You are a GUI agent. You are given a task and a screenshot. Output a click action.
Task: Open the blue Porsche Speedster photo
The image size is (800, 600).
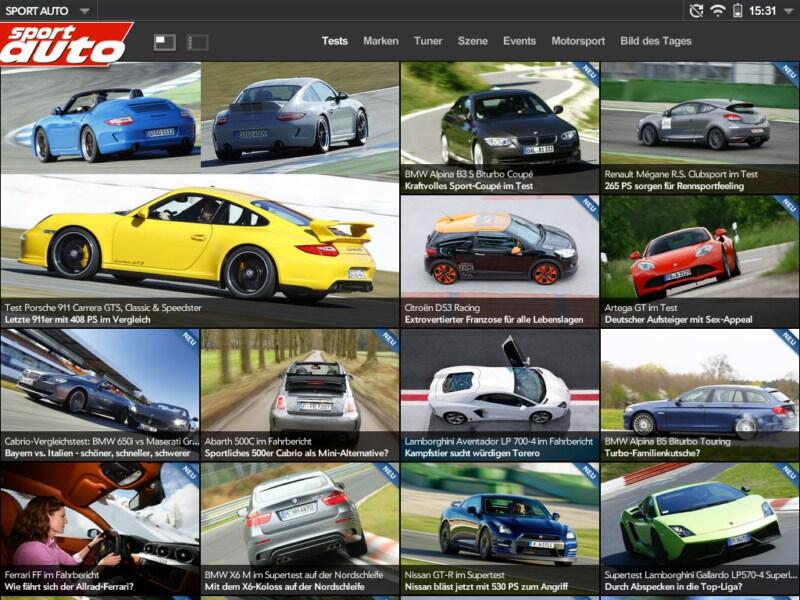(x=101, y=120)
